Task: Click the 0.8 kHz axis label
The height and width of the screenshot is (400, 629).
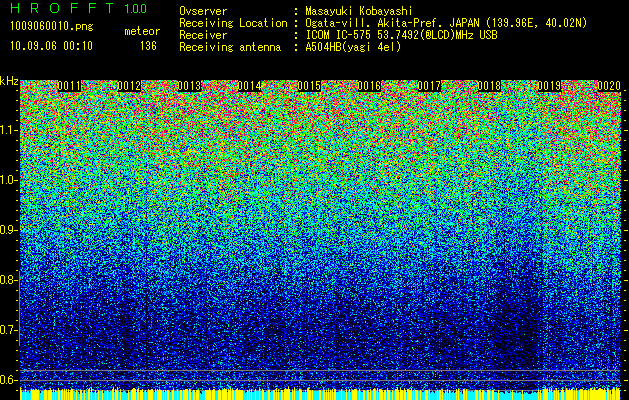Action: pyautogui.click(x=9, y=280)
